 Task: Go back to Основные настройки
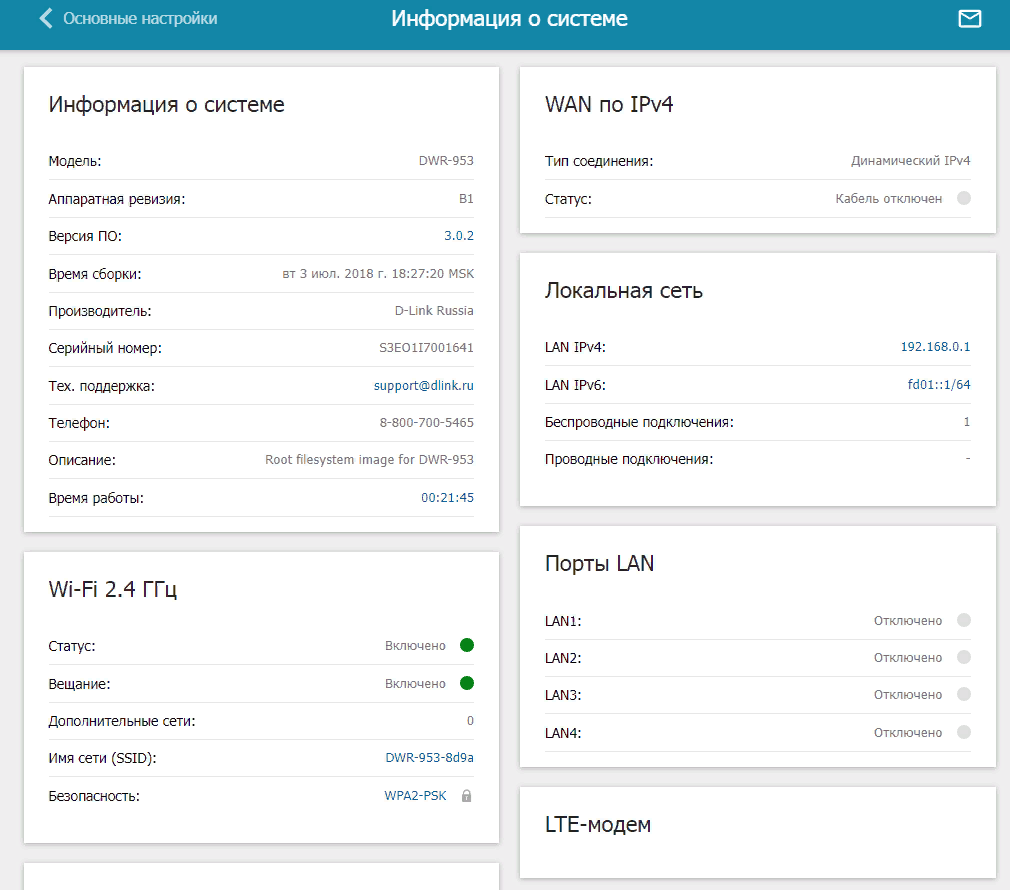click(x=139, y=19)
